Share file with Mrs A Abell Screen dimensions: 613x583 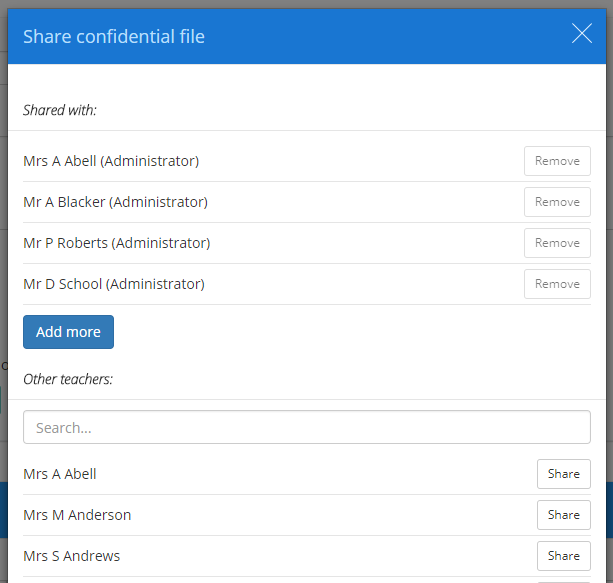563,474
